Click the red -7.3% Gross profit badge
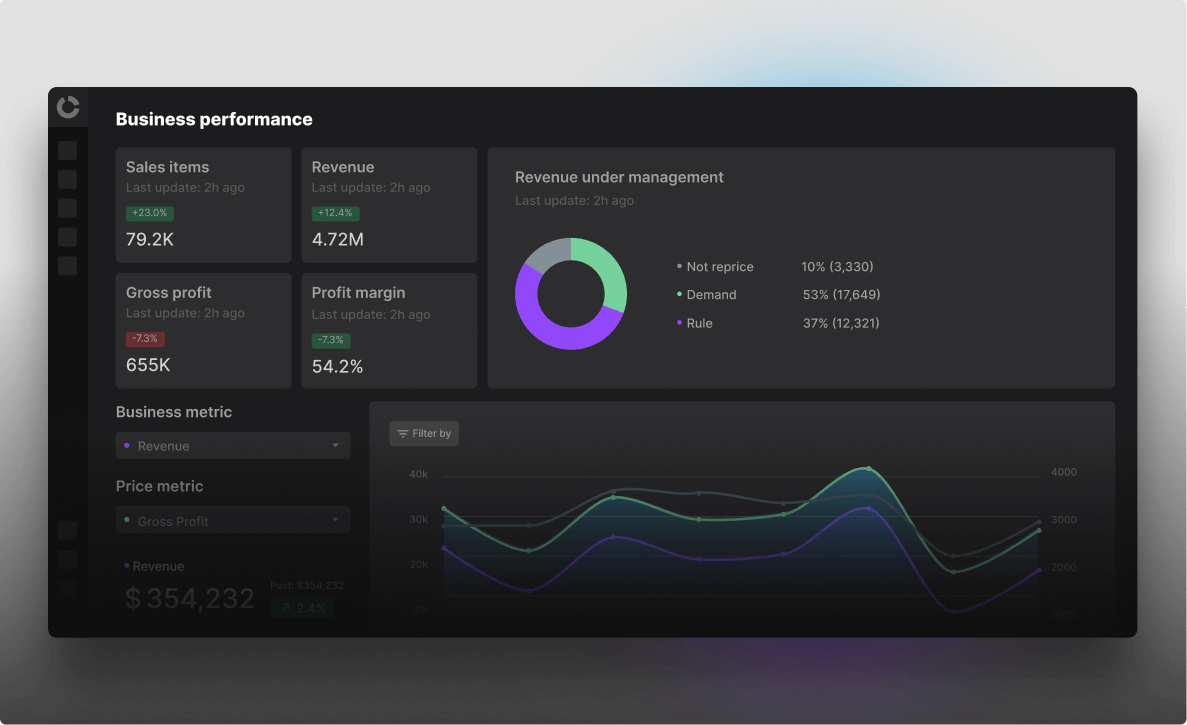The image size is (1187, 725). [x=145, y=340]
